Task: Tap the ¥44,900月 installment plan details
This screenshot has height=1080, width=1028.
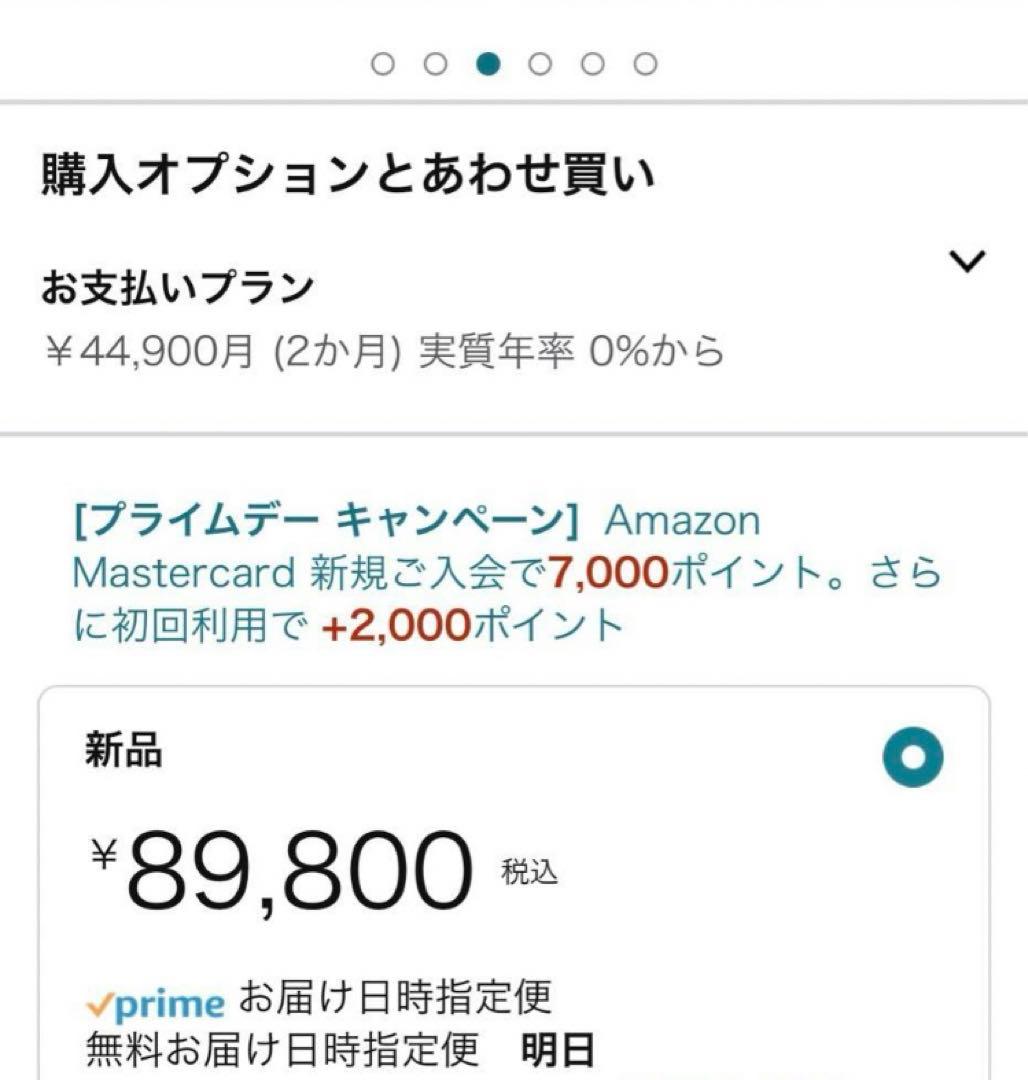Action: (x=382, y=351)
